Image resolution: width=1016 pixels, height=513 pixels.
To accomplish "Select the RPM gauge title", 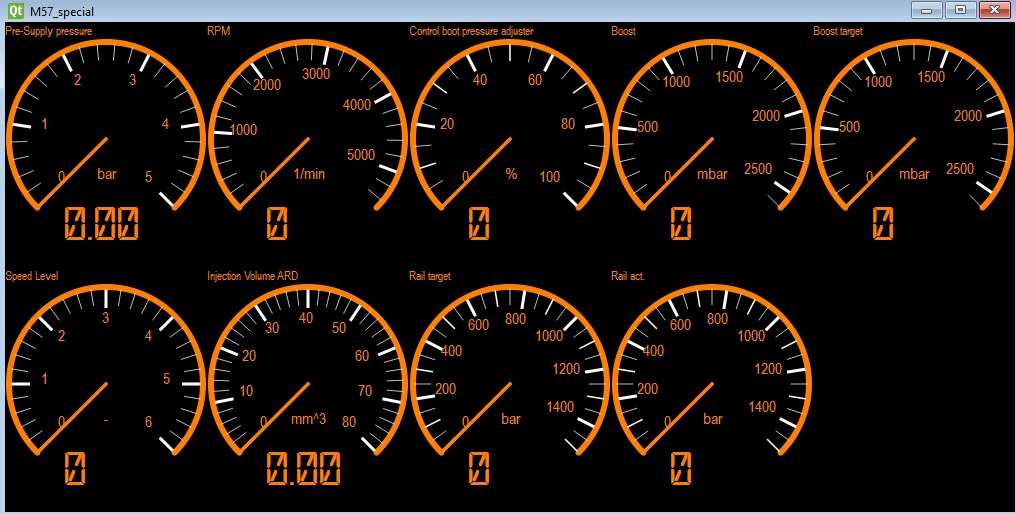I will pos(218,31).
